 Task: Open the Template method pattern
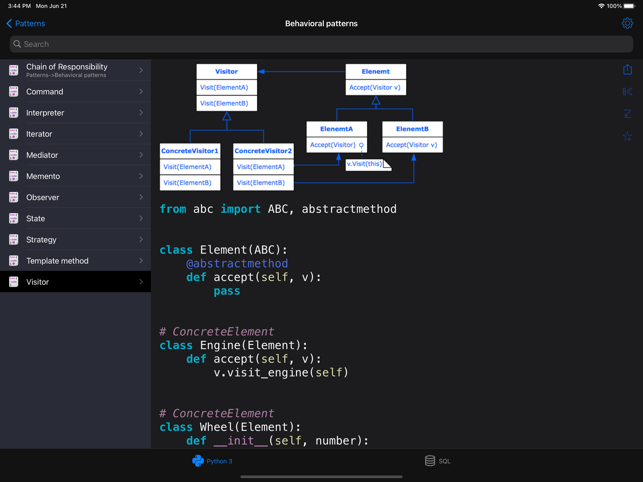(x=75, y=260)
